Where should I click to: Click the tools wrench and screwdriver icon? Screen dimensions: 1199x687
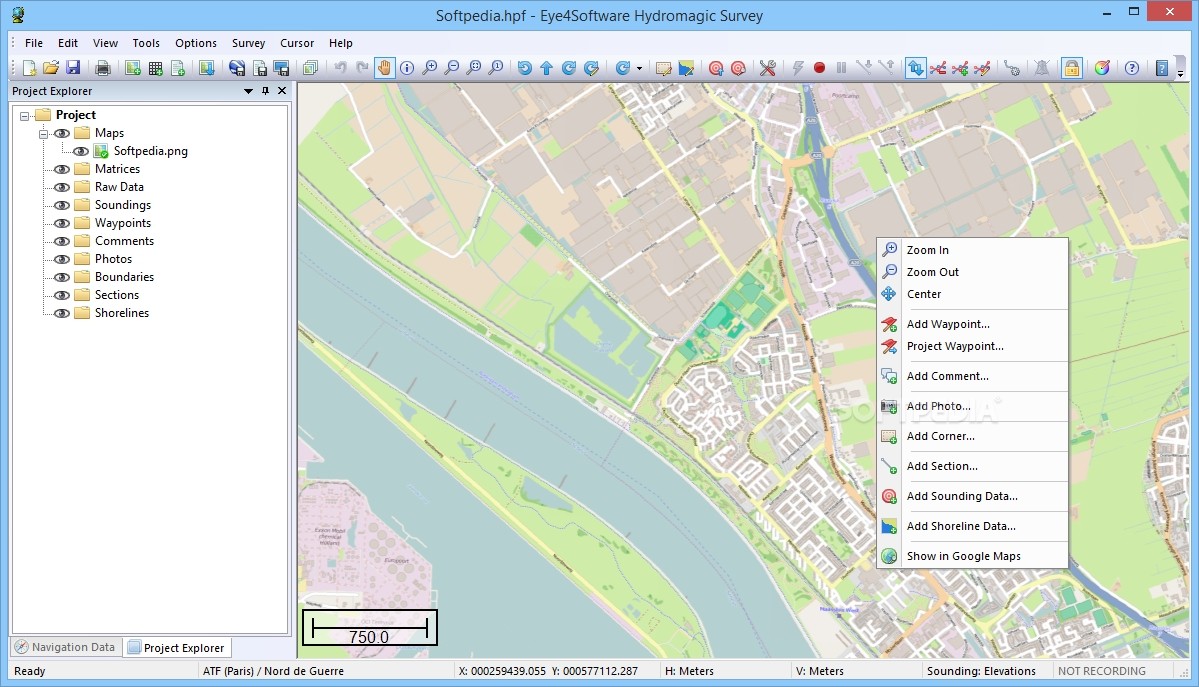pyautogui.click(x=768, y=68)
